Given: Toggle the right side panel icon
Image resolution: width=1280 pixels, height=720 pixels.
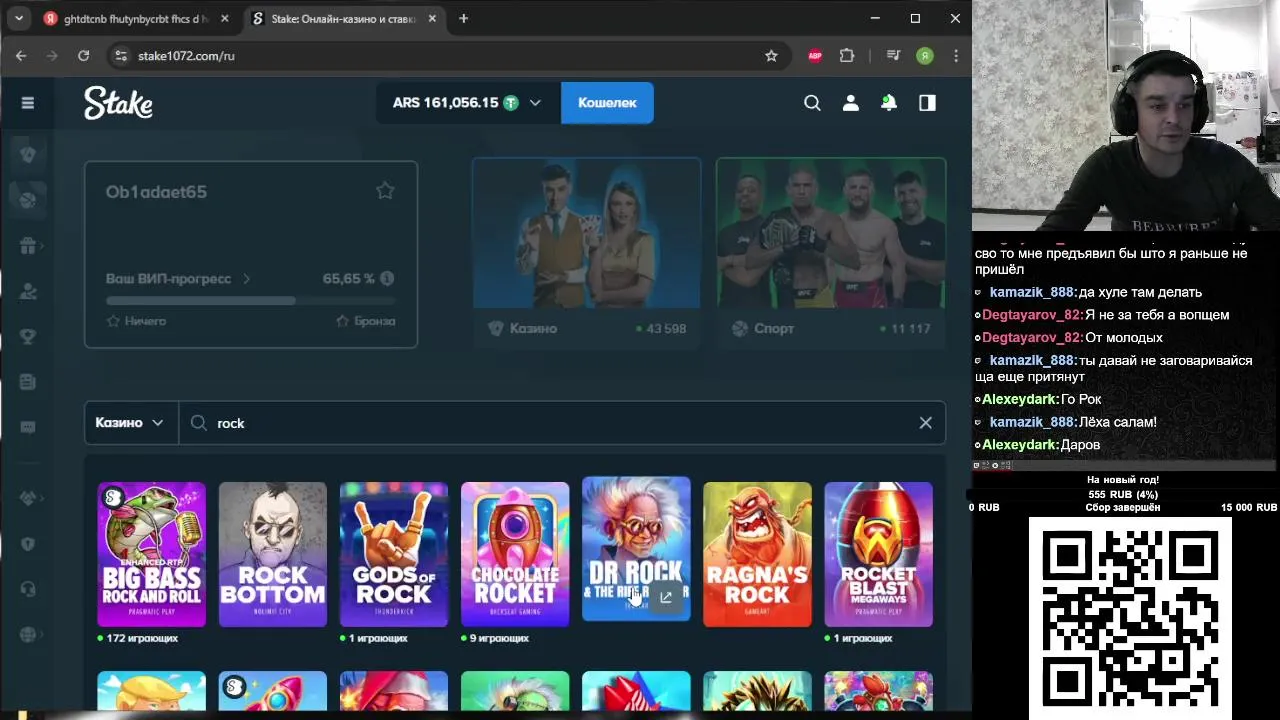Looking at the screenshot, I should pos(927,103).
